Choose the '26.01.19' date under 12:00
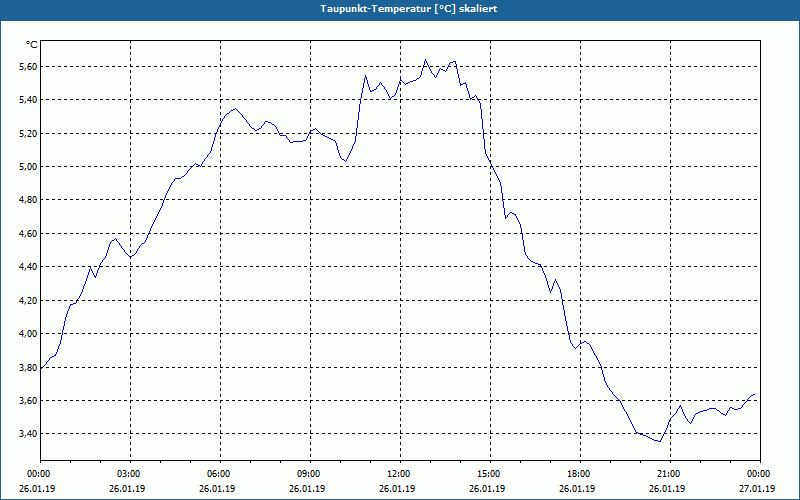Screen dimensions: 800x500 397,488
